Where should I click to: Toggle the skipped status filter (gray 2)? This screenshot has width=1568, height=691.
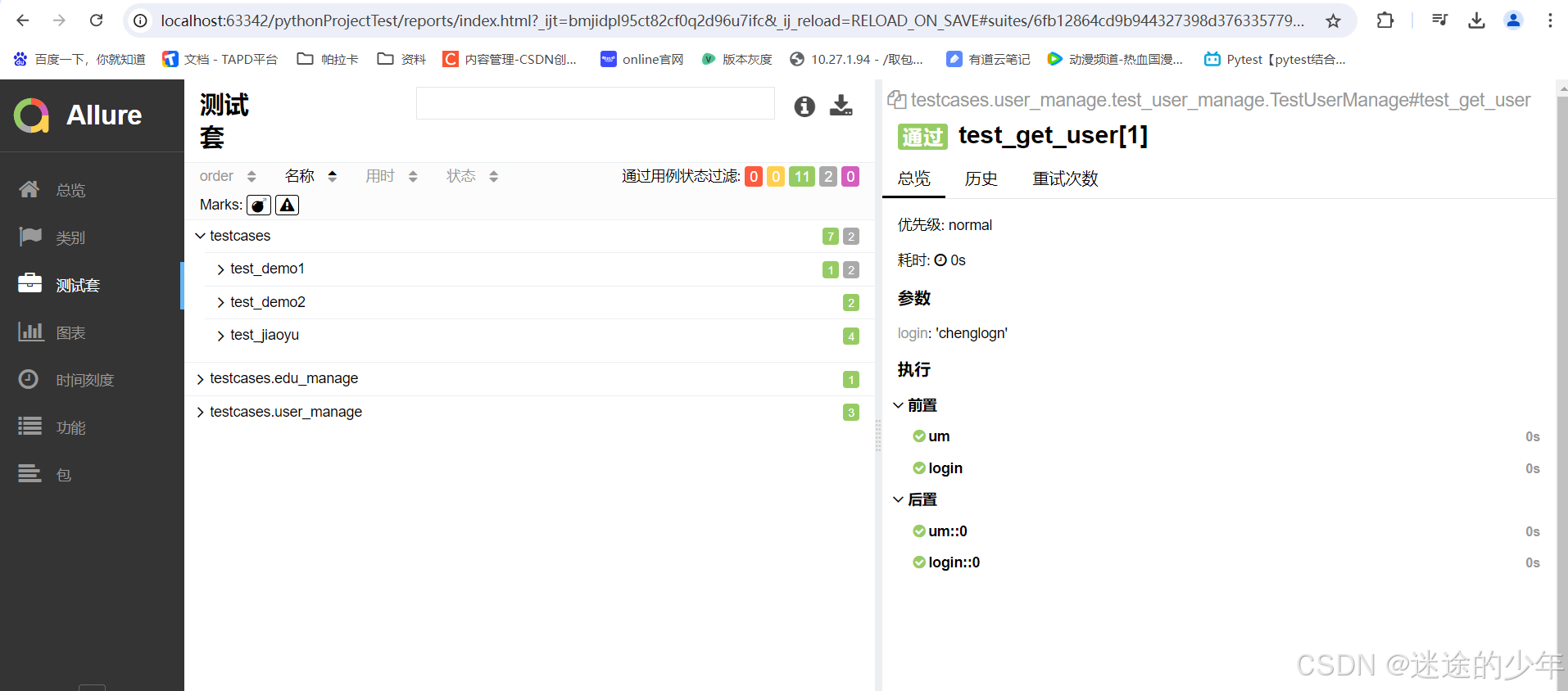pos(828,176)
